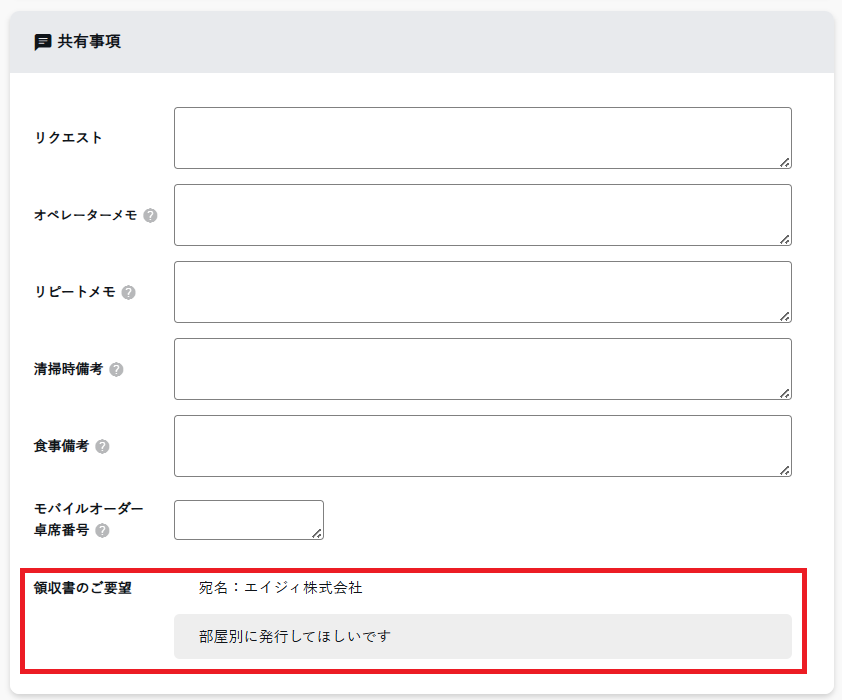Click the 宛名：エイジィ株式会社 text

click(280, 588)
